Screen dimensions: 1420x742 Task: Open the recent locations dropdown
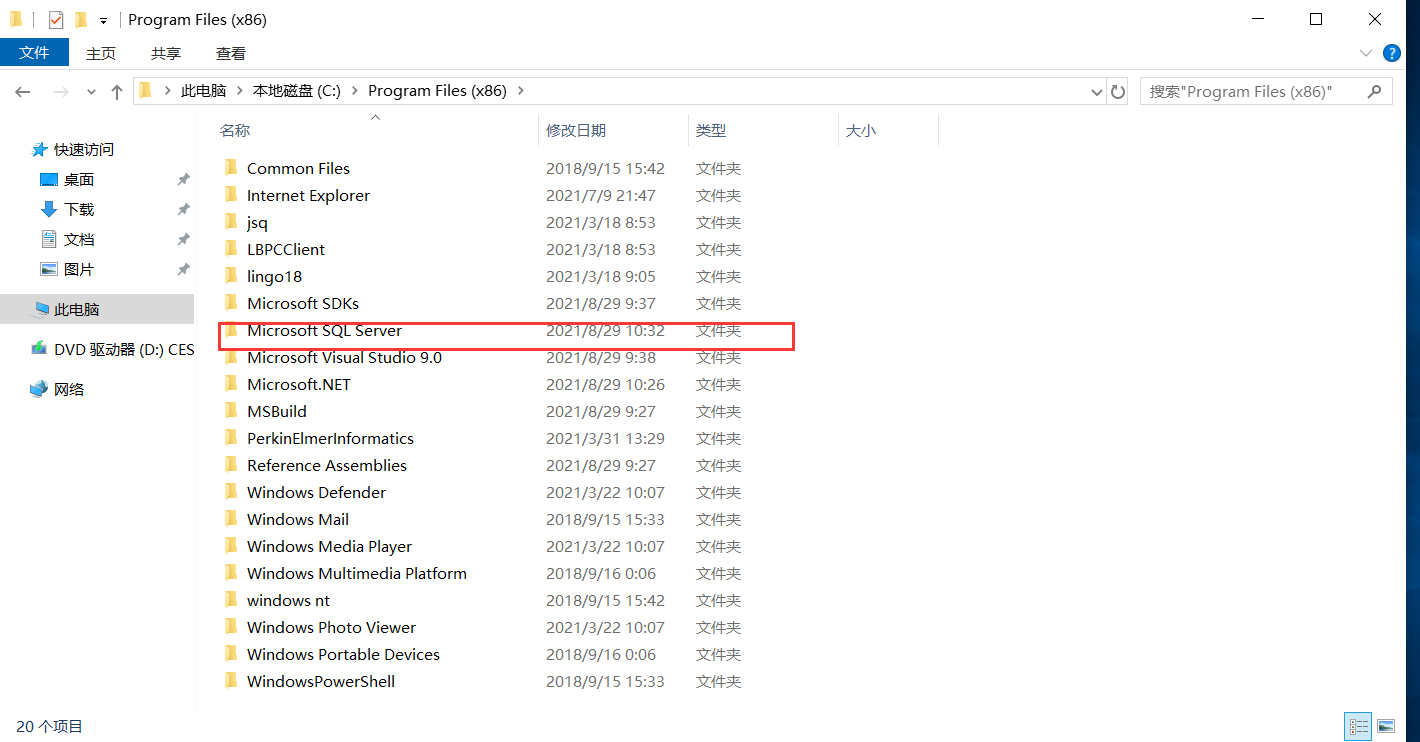91,91
